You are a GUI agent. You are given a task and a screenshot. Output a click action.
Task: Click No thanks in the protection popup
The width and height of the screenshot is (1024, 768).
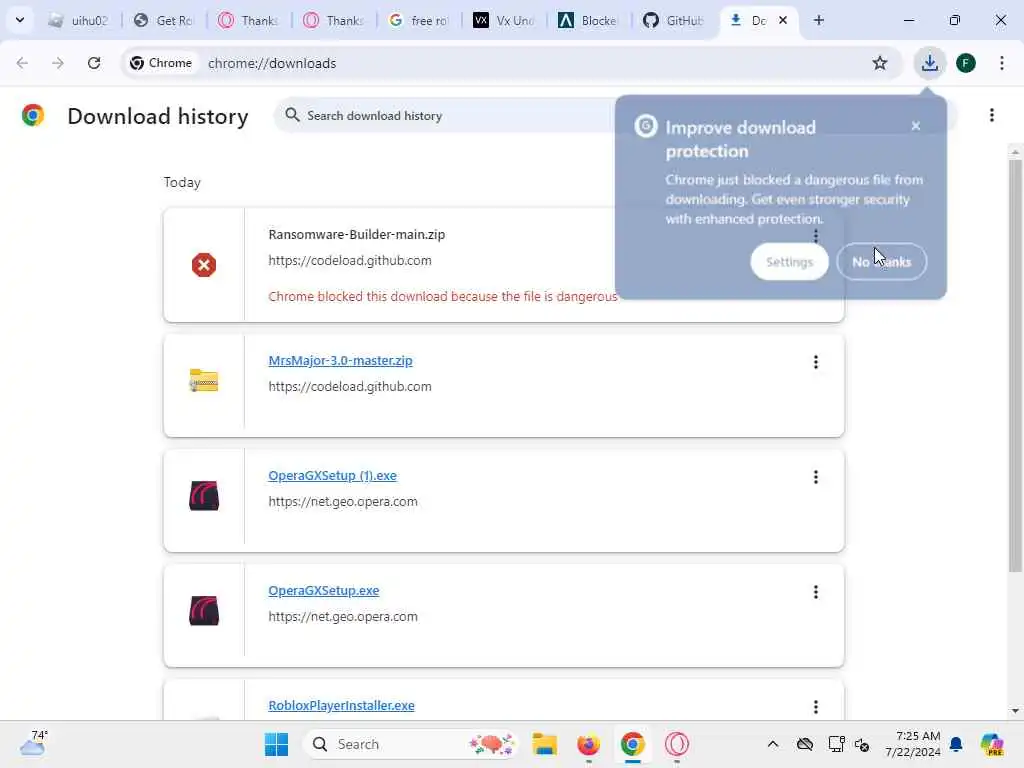[882, 262]
